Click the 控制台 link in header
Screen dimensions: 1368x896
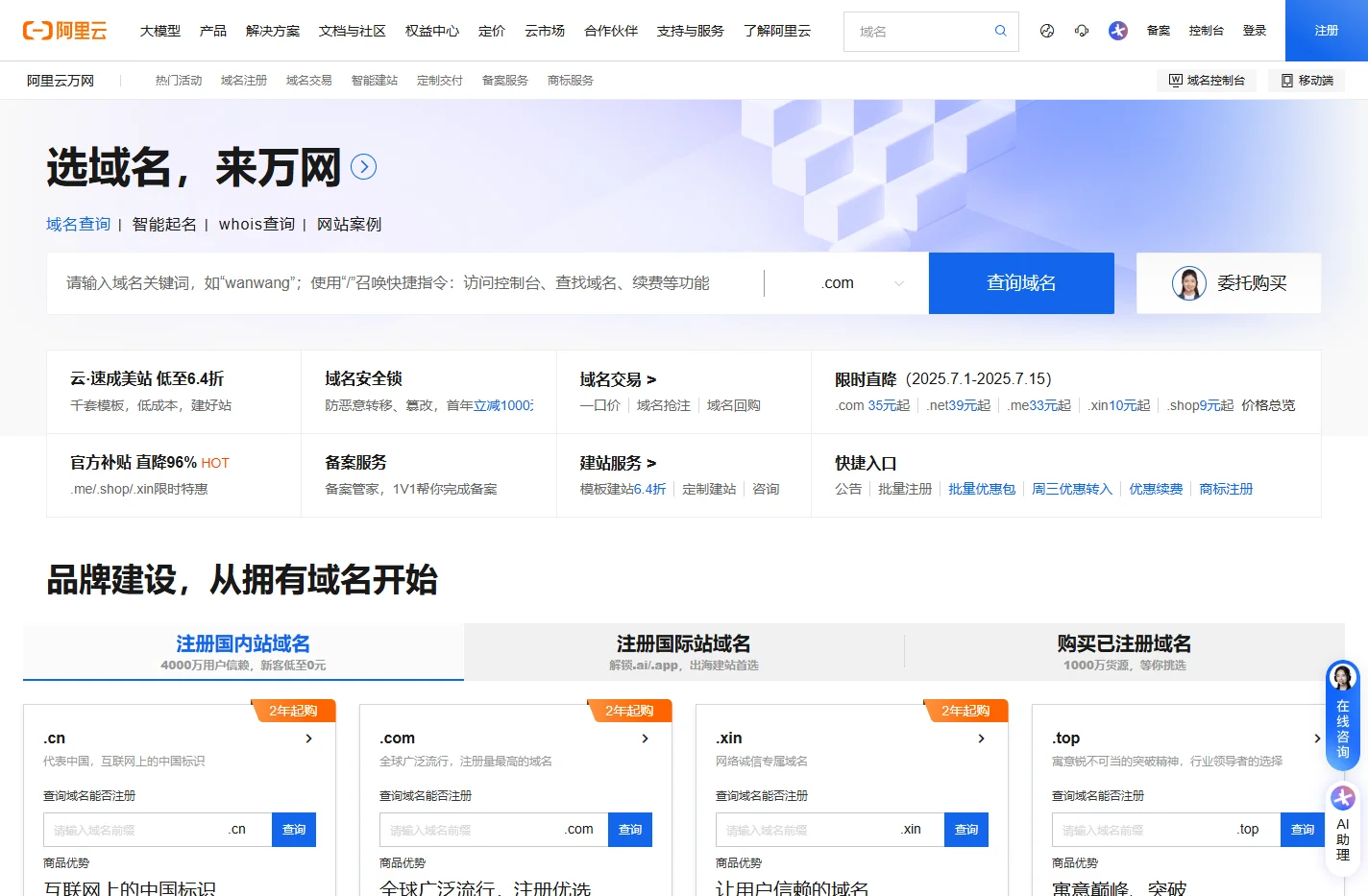(x=1207, y=31)
